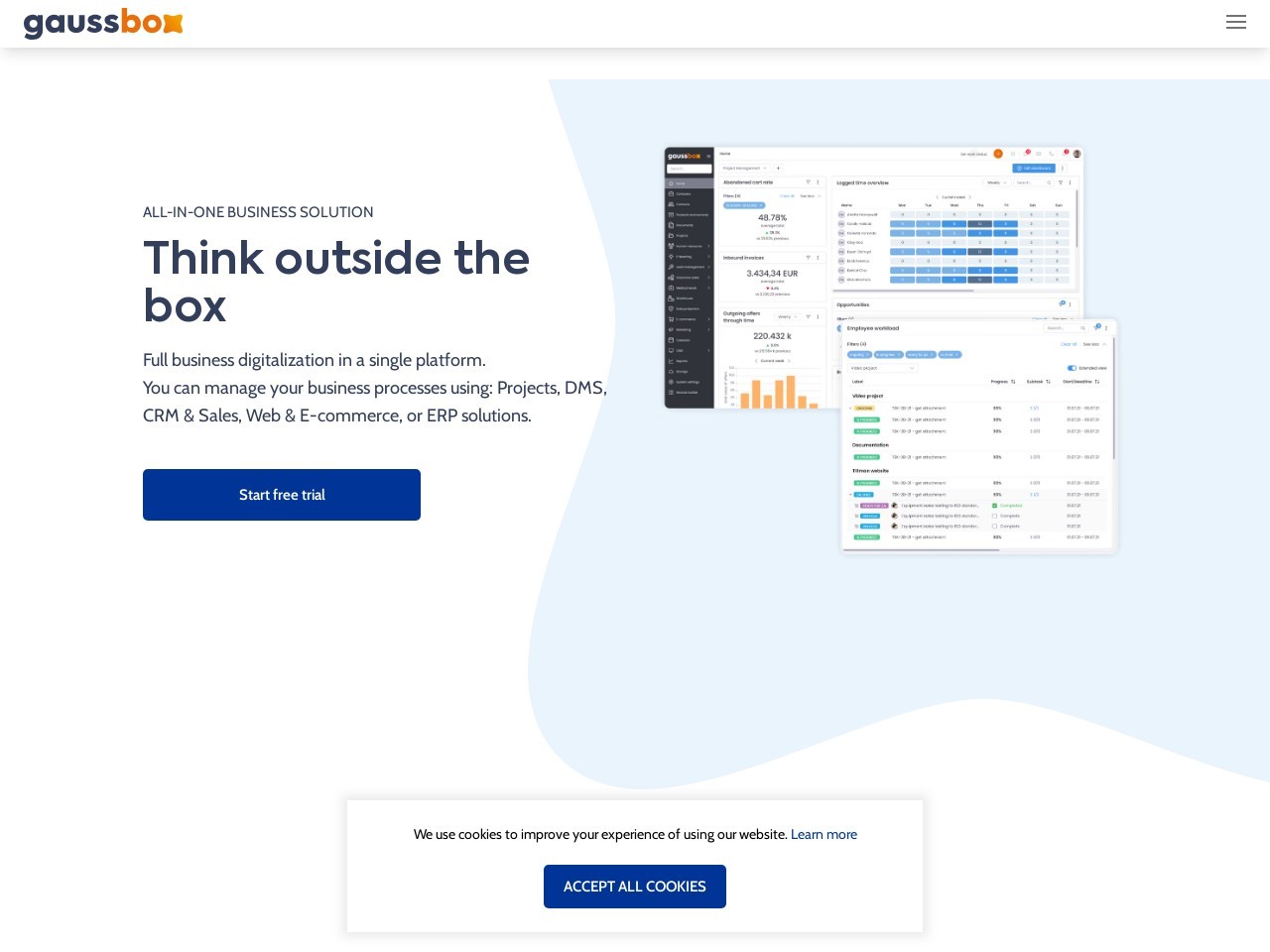1270x952 pixels.
Task: Open the Learn more cookies link
Action: (824, 834)
